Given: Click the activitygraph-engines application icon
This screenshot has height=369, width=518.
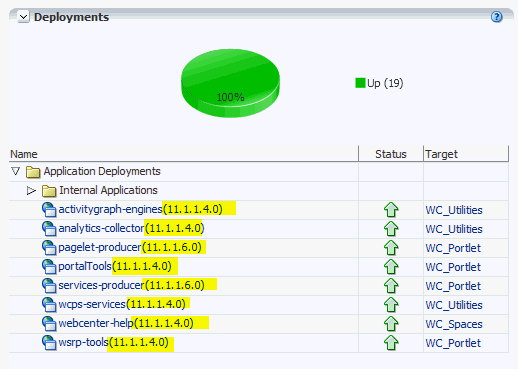Looking at the screenshot, I should [49, 210].
